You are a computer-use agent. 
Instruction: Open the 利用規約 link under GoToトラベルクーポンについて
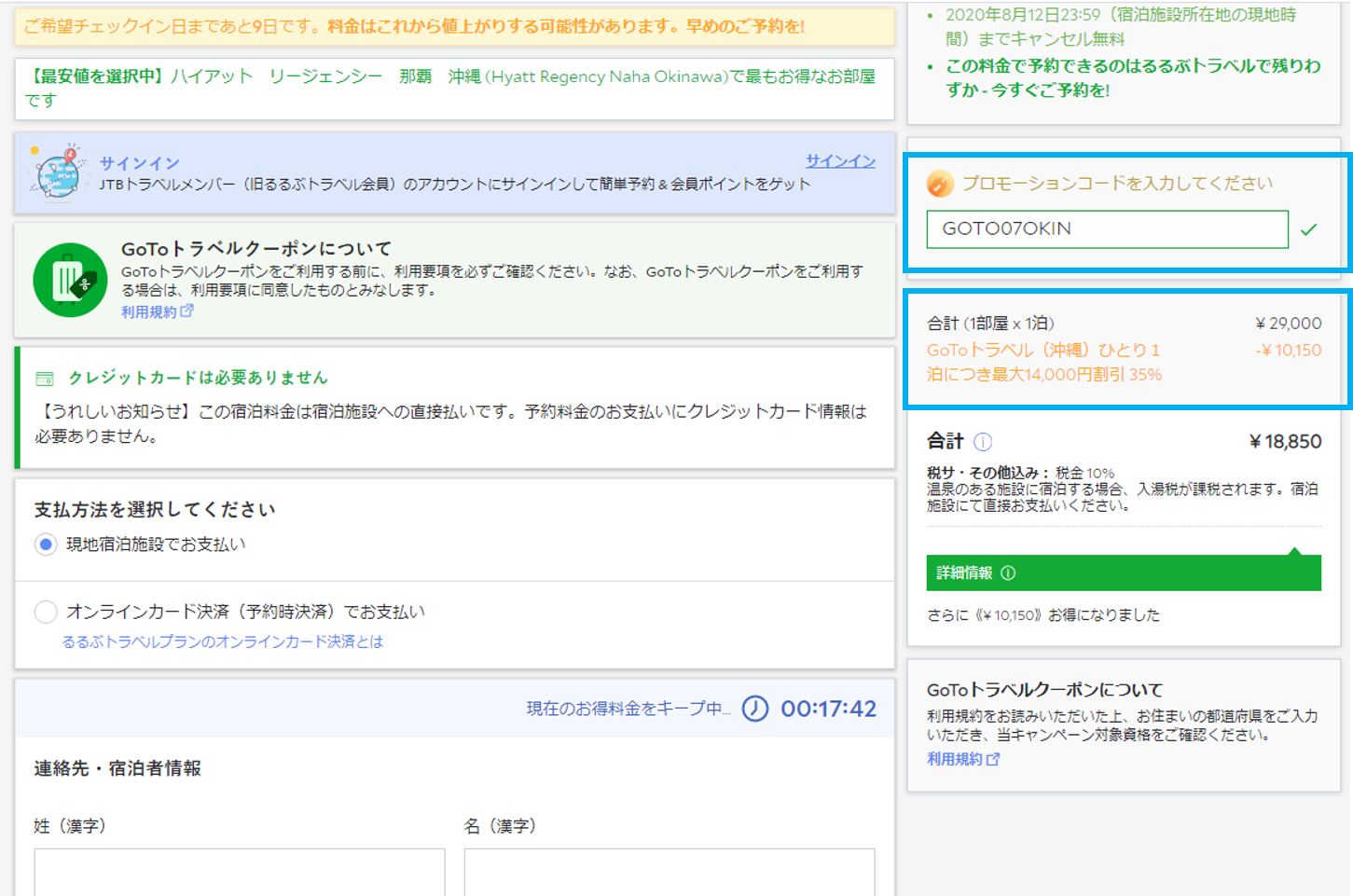point(147,311)
